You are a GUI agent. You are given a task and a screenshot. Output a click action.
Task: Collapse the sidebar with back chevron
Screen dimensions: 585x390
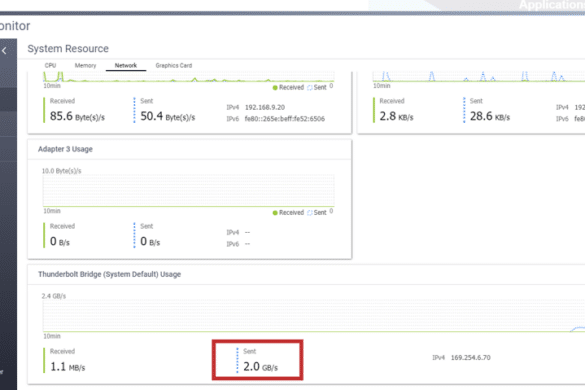[4, 51]
